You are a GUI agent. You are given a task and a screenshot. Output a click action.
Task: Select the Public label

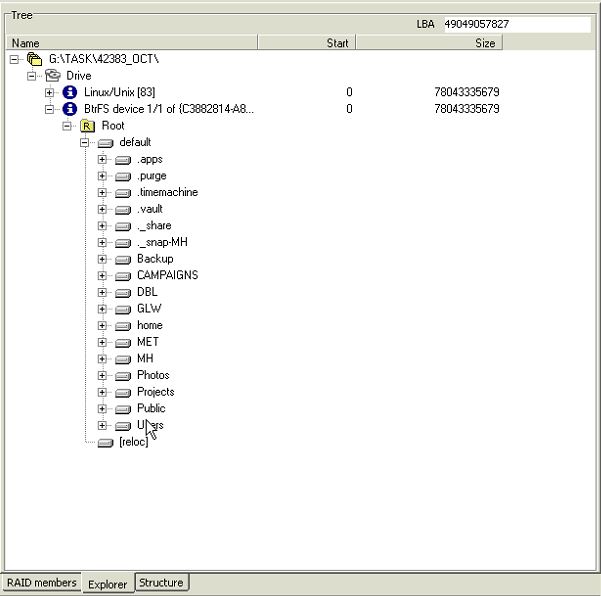(151, 409)
